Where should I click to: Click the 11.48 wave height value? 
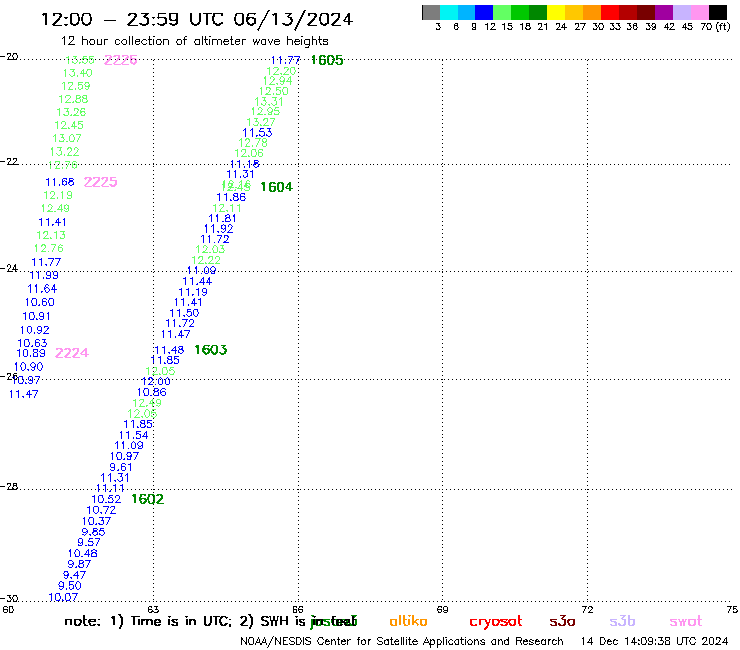click(x=169, y=350)
